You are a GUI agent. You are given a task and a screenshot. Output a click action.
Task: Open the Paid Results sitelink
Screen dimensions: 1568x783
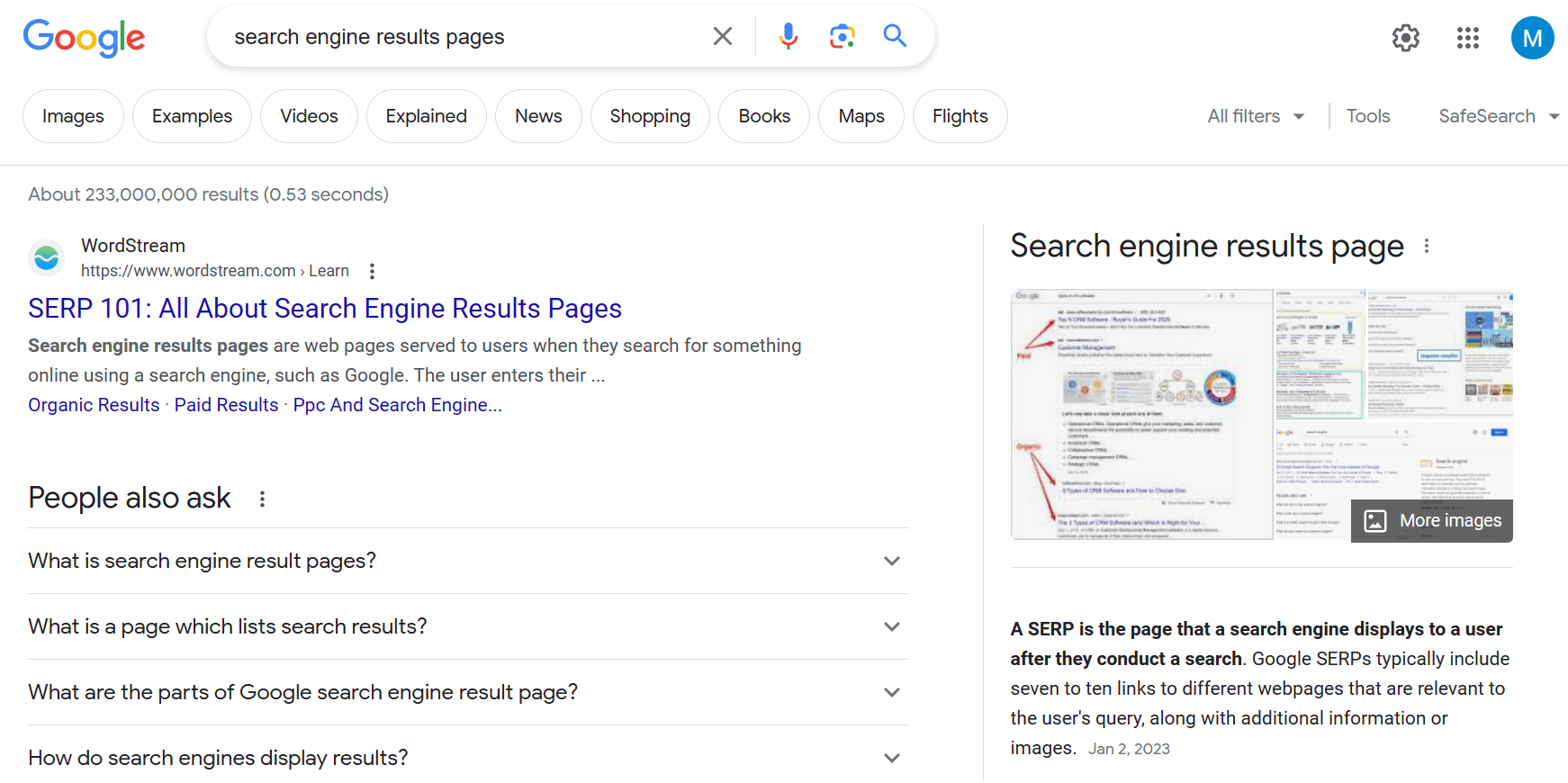(227, 405)
